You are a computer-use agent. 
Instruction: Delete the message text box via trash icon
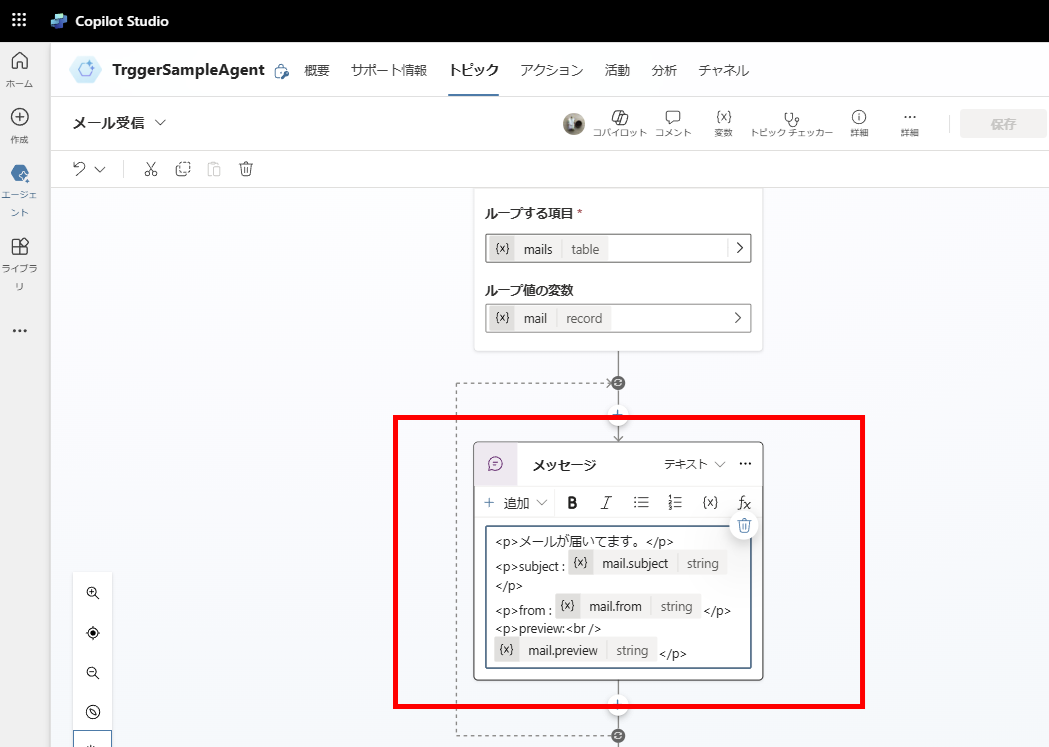click(x=743, y=525)
